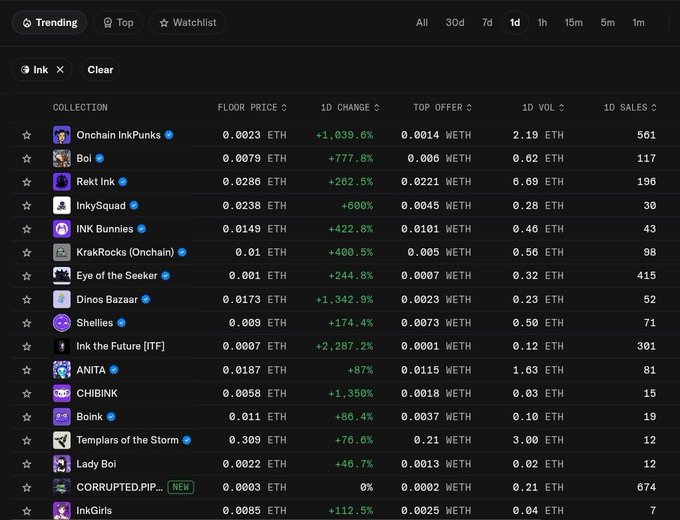Click the verified badge next to Boink
Image resolution: width=680 pixels, height=520 pixels.
tap(111, 417)
